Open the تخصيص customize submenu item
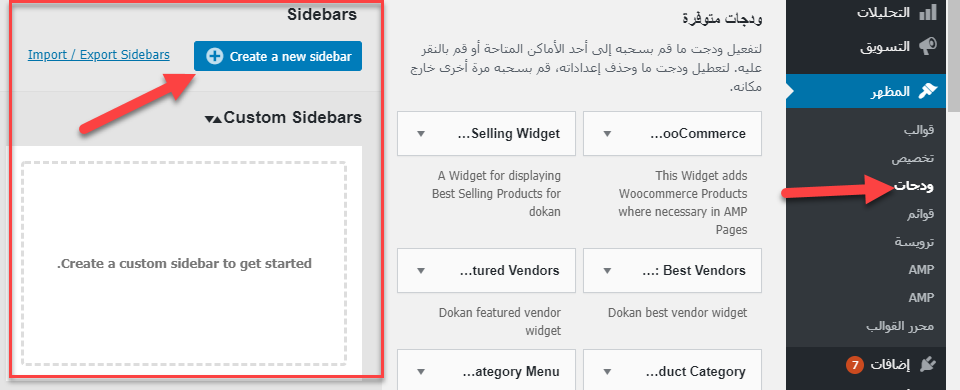960x390 pixels. pos(913,159)
